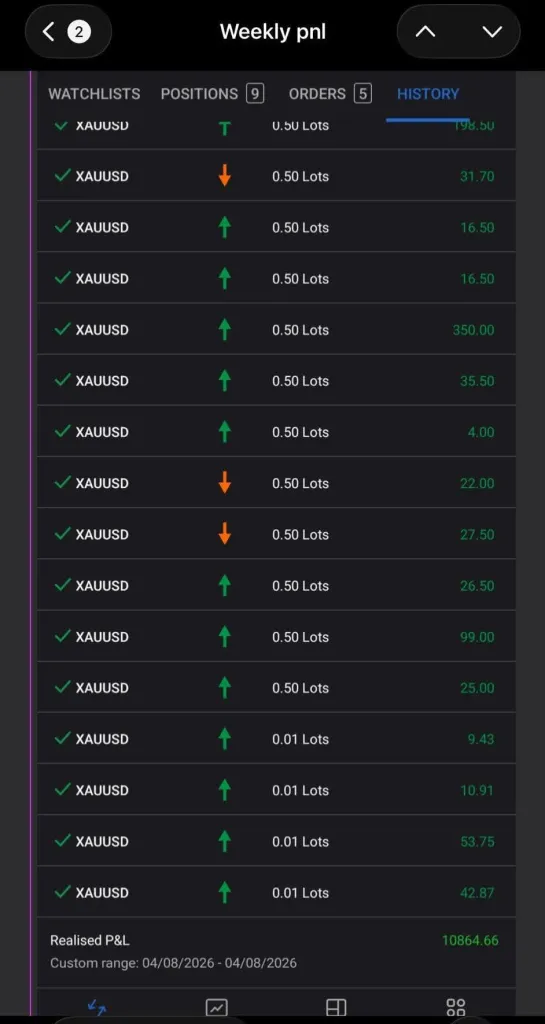Tap the back arrow at top left

[x=48, y=31]
